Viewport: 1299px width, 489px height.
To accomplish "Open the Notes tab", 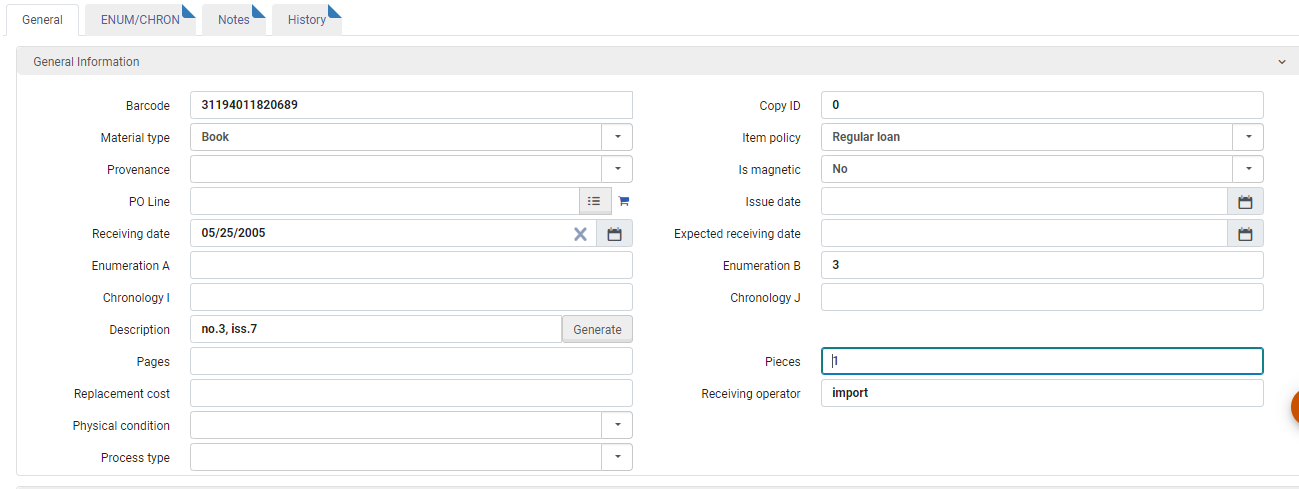I will click(x=234, y=20).
